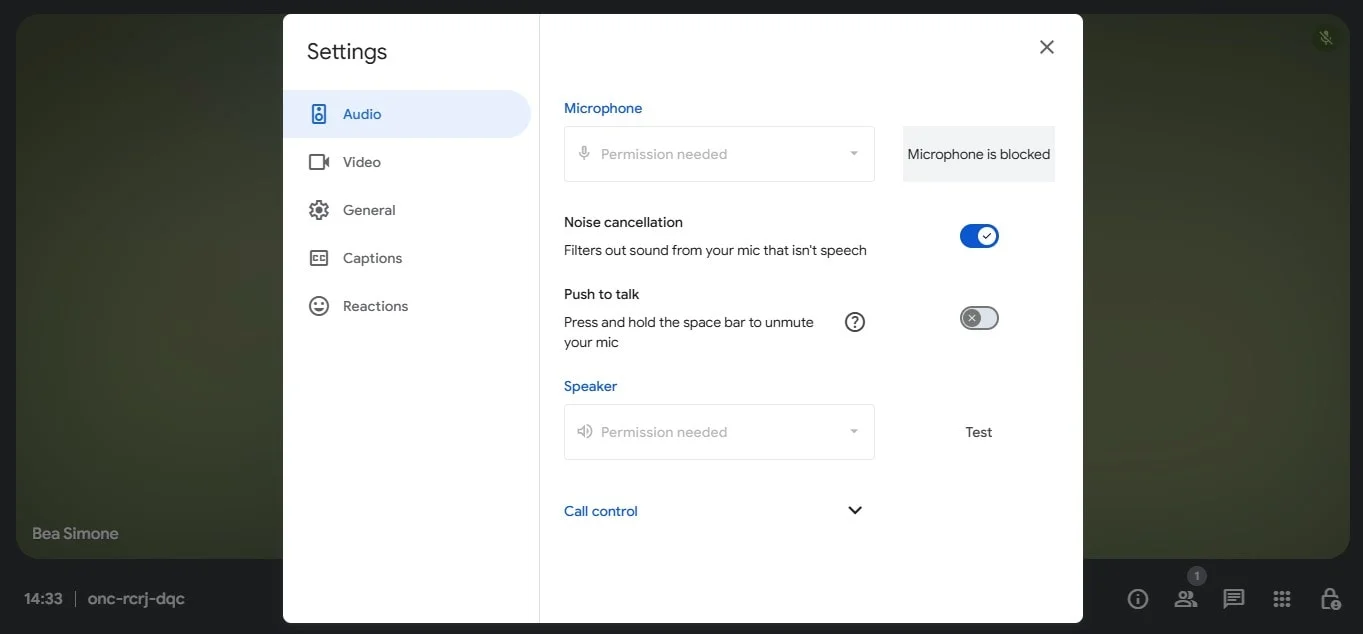Image resolution: width=1363 pixels, height=634 pixels.
Task: Click the CC icon beside Captions
Action: point(319,258)
